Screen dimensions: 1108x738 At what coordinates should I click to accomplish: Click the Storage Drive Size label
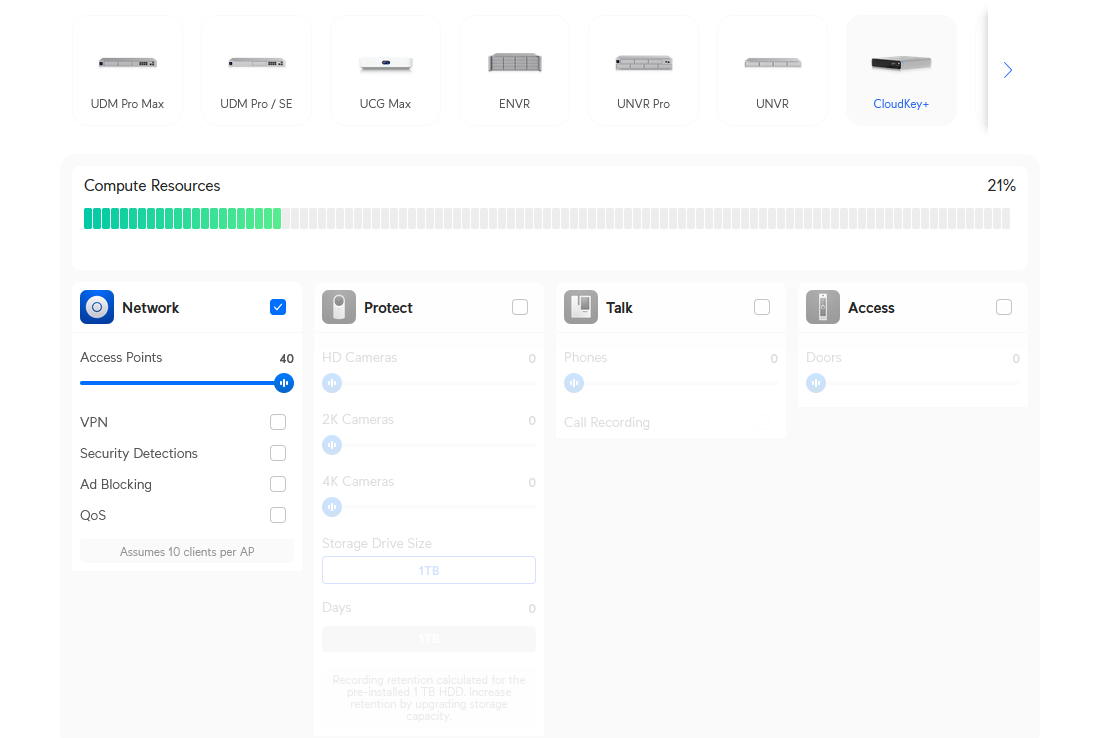tap(377, 543)
